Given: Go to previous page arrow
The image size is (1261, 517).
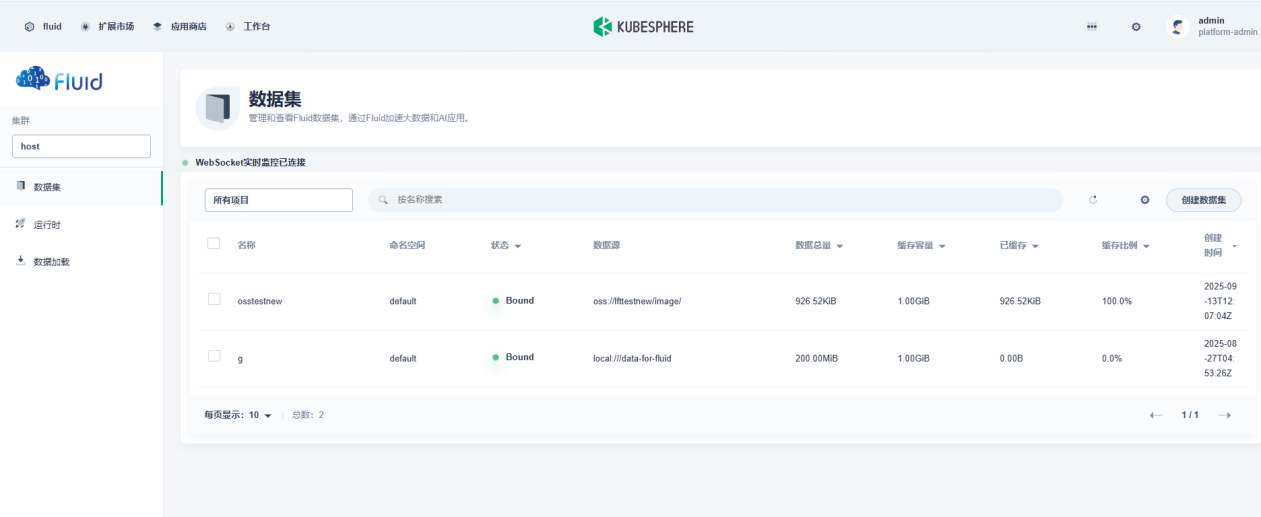Looking at the screenshot, I should tap(1156, 415).
